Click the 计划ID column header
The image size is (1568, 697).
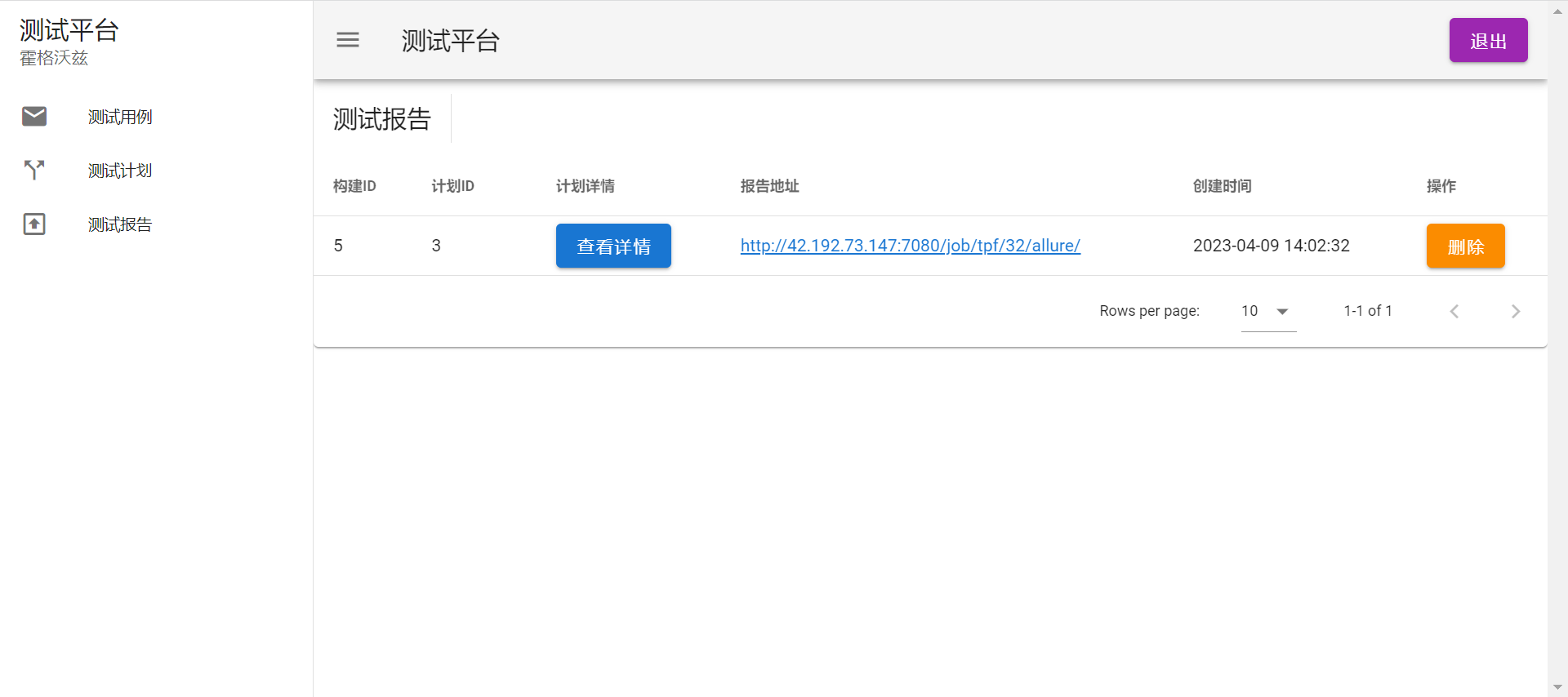(452, 186)
